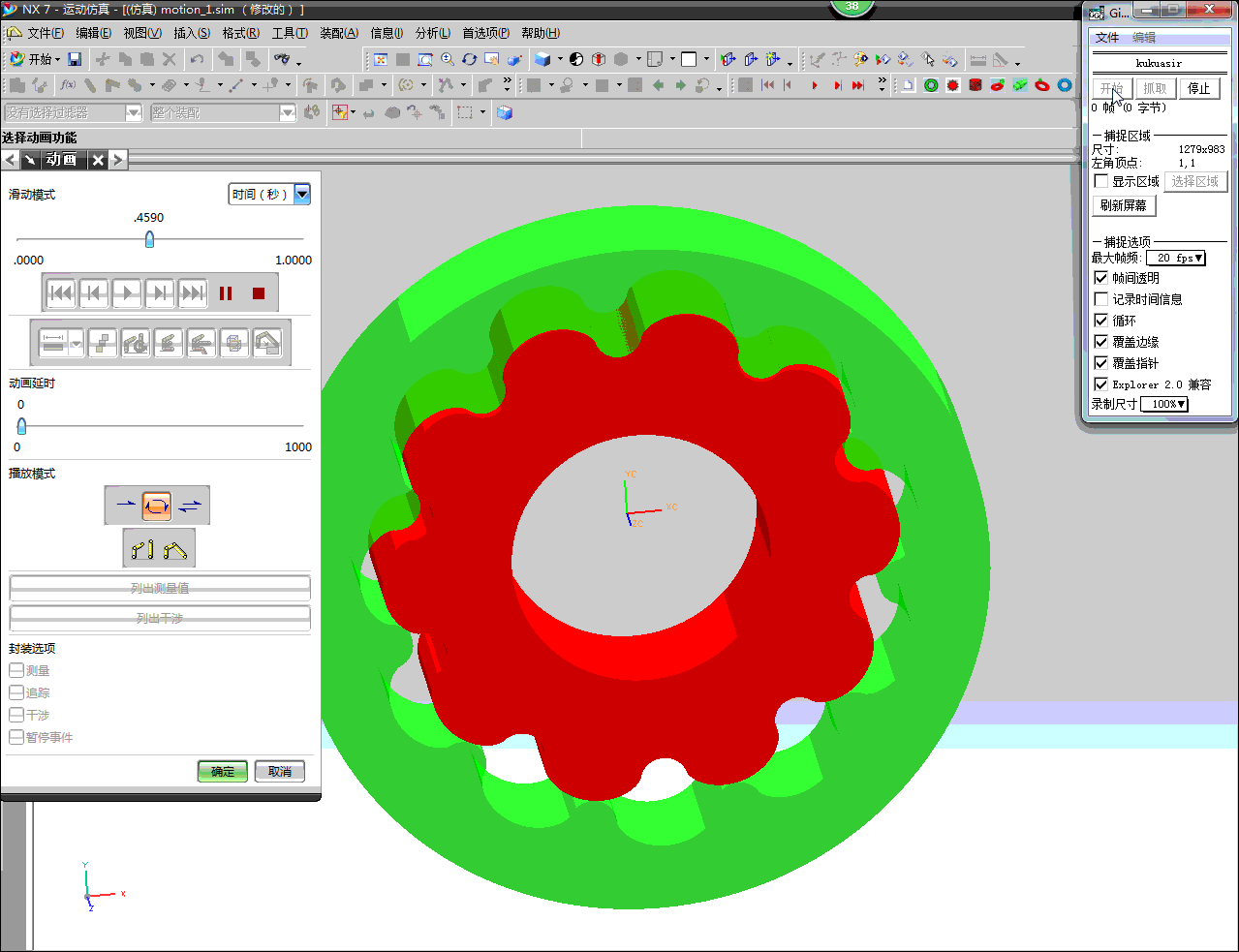Open the 首选项(P) menu
Viewport: 1239px width, 952px height.
(x=486, y=33)
